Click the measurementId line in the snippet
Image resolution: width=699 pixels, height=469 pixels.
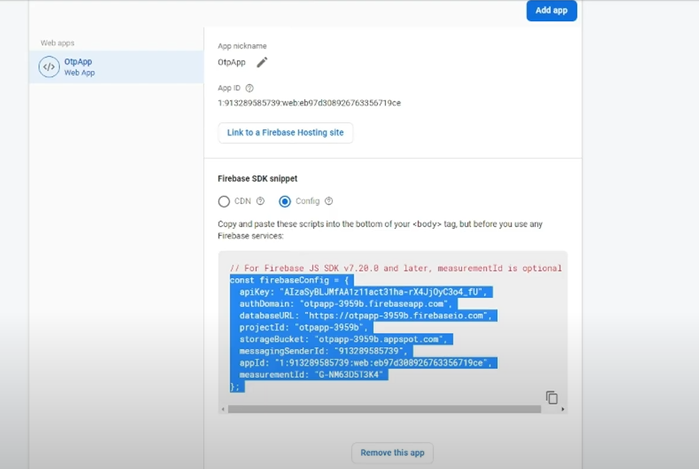tap(312, 374)
